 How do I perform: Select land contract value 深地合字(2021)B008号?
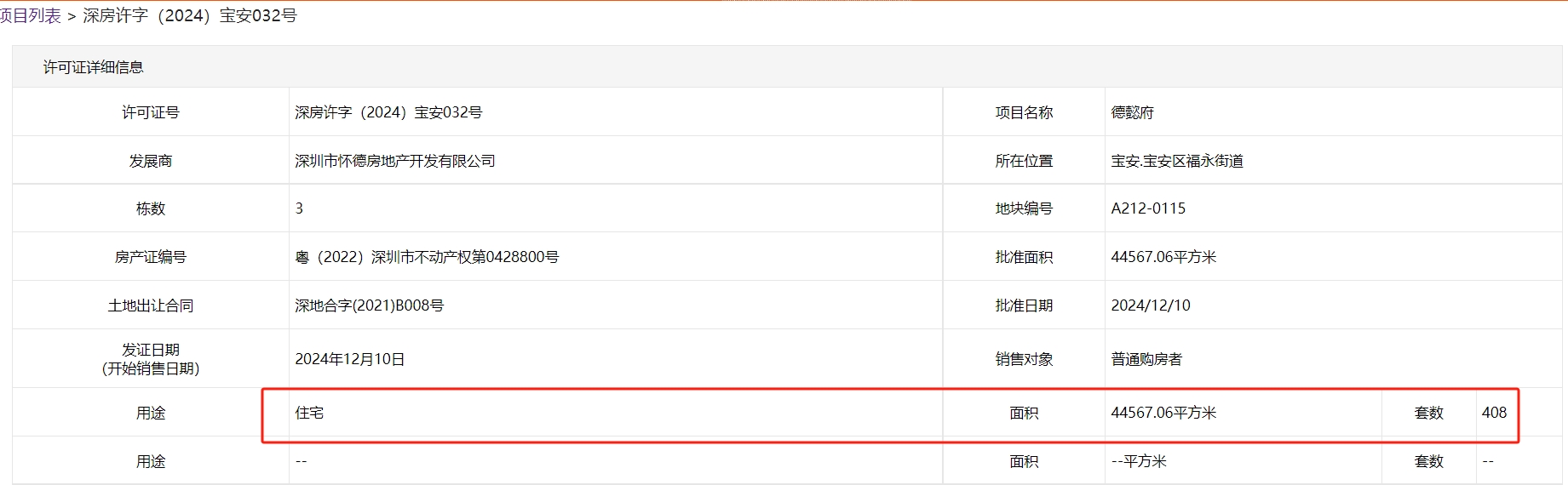(x=369, y=305)
